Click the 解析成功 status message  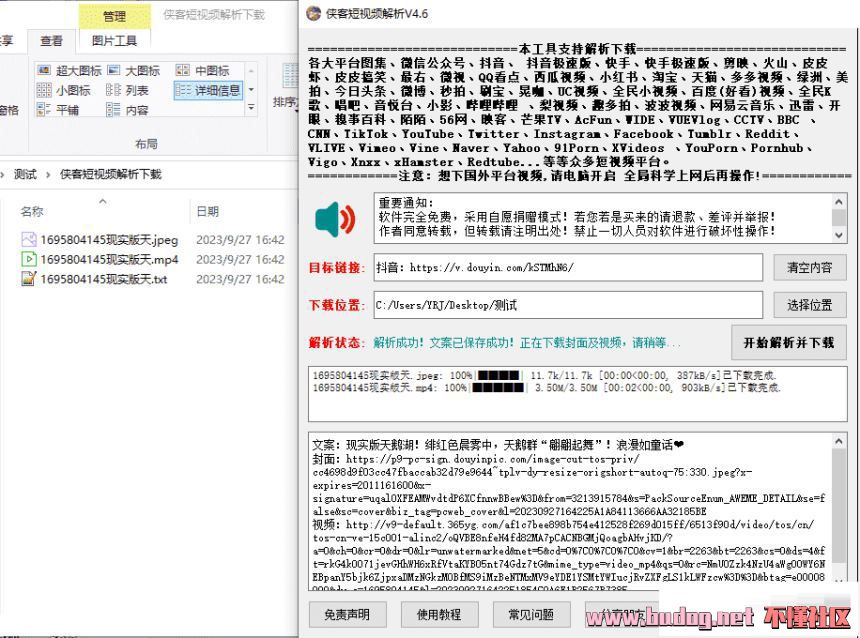pyautogui.click(x=527, y=343)
